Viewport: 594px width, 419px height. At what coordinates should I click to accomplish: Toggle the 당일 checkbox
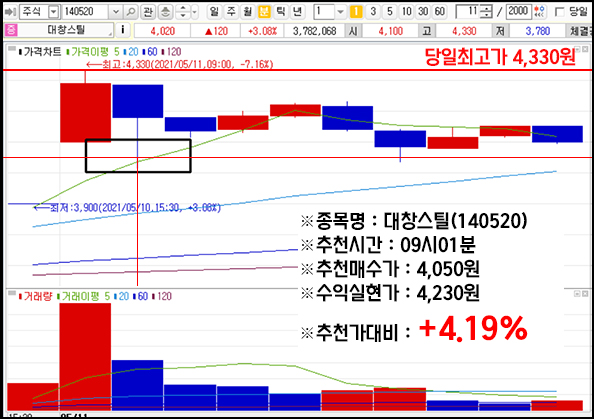[559, 12]
